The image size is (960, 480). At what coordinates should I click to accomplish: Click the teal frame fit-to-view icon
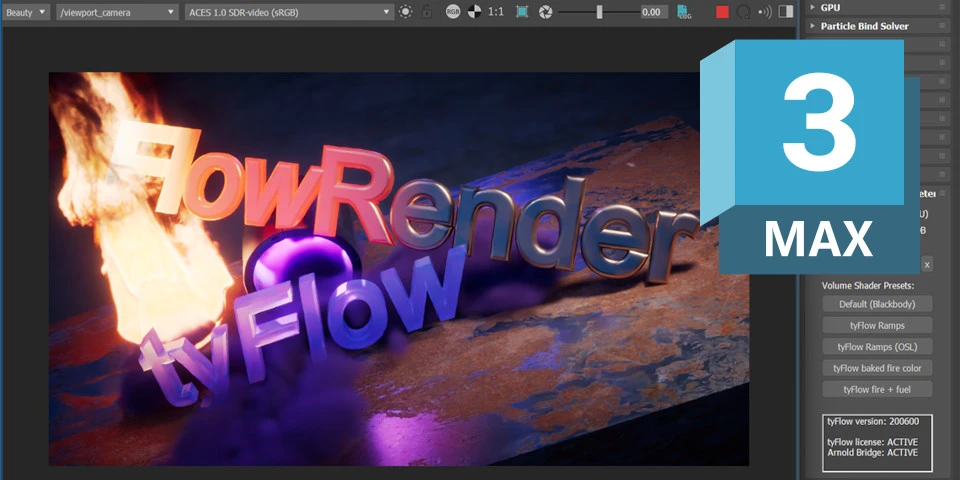(522, 12)
